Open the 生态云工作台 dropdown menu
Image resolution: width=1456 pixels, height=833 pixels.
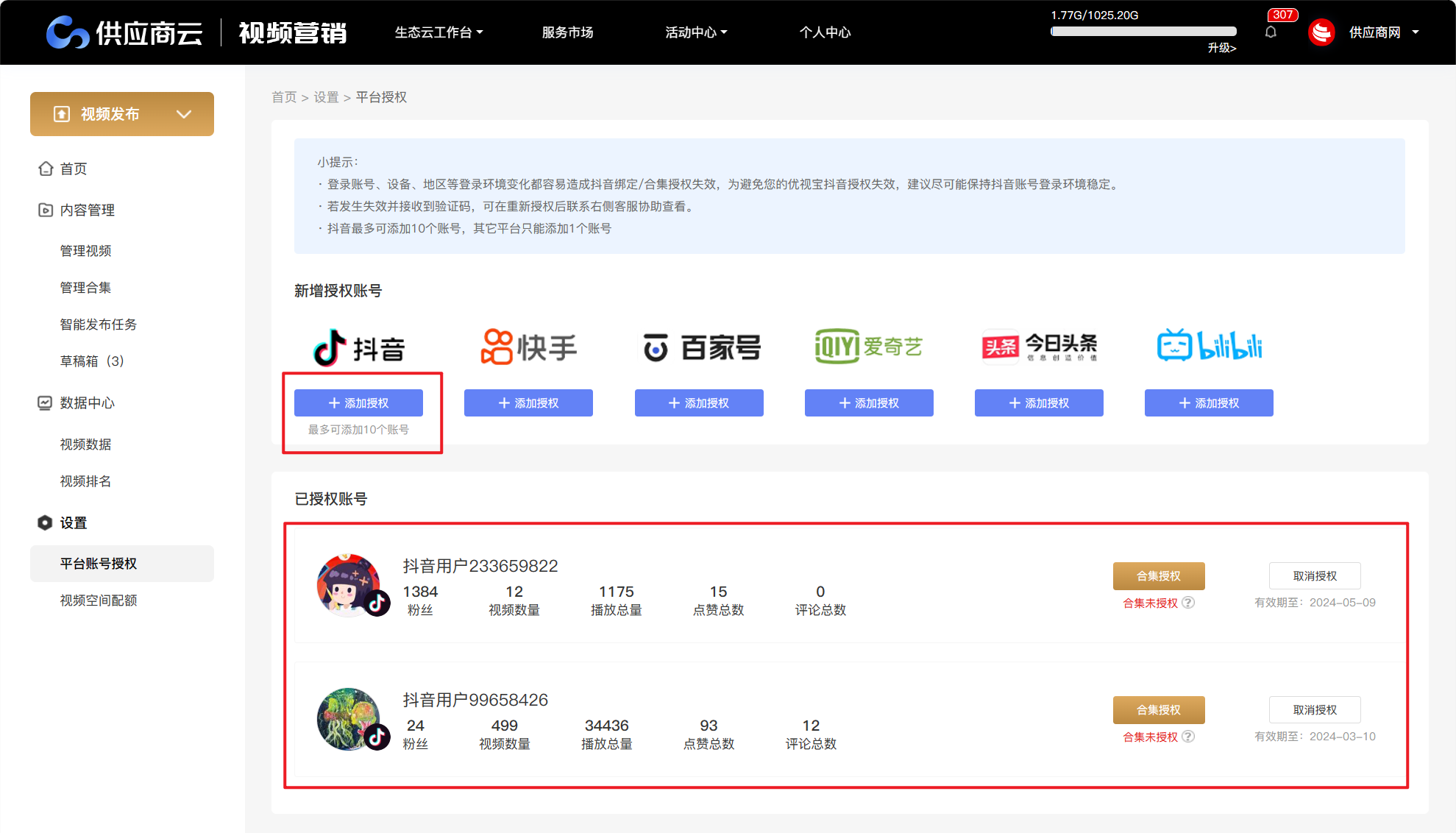coord(438,32)
